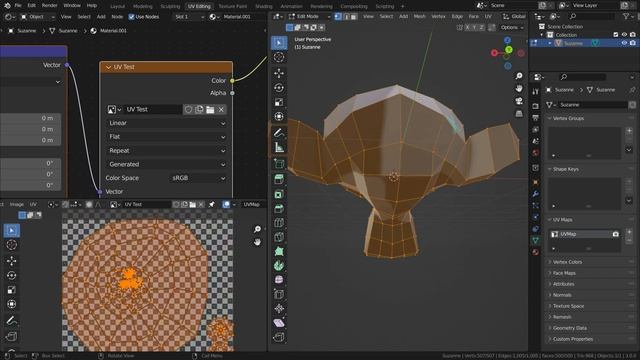This screenshot has width=640, height=360.
Task: Select the Transform tool in 3D viewport
Action: tap(279, 116)
